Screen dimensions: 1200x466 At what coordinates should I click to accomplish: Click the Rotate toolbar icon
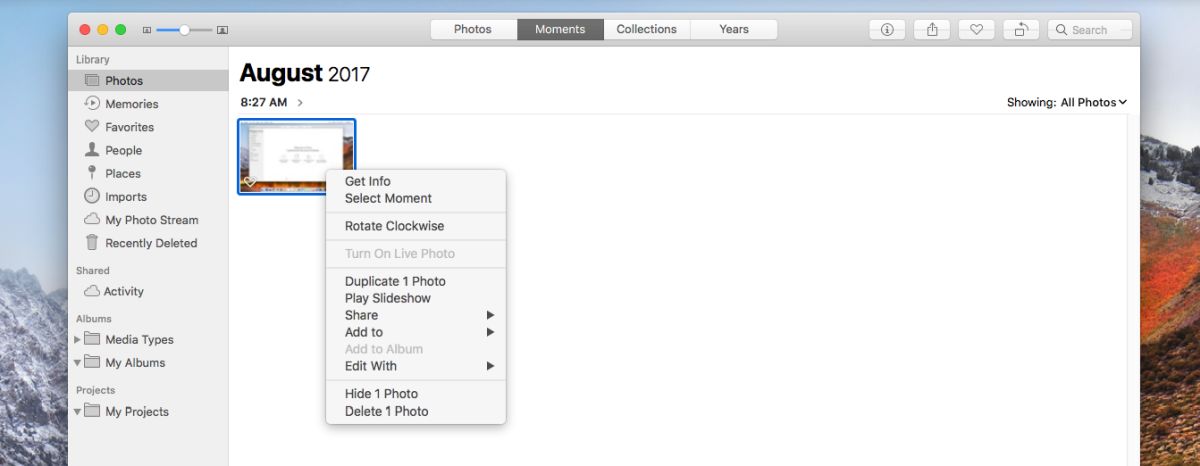[1021, 30]
